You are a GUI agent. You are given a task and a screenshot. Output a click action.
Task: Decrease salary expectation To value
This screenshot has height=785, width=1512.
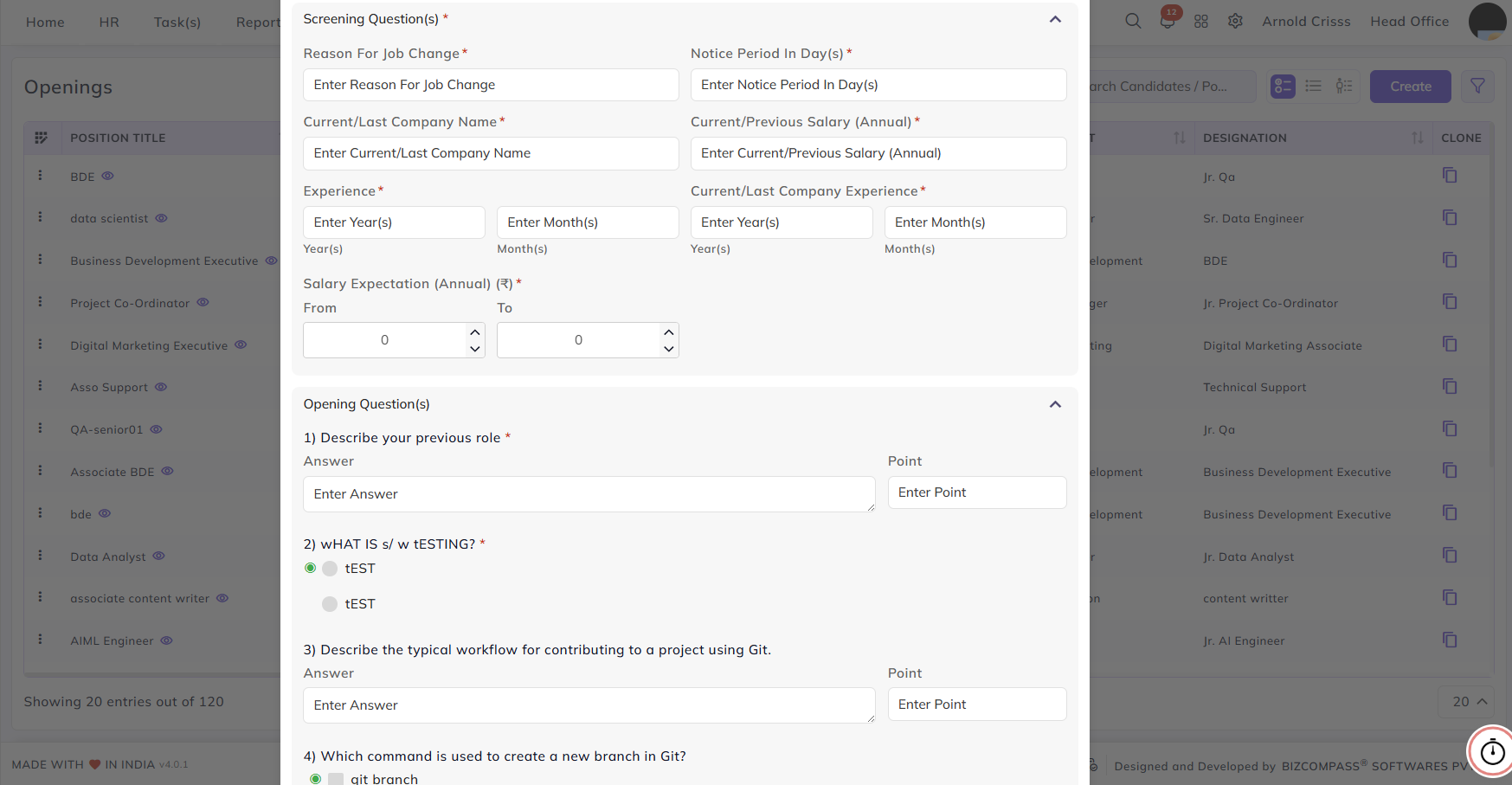(668, 349)
